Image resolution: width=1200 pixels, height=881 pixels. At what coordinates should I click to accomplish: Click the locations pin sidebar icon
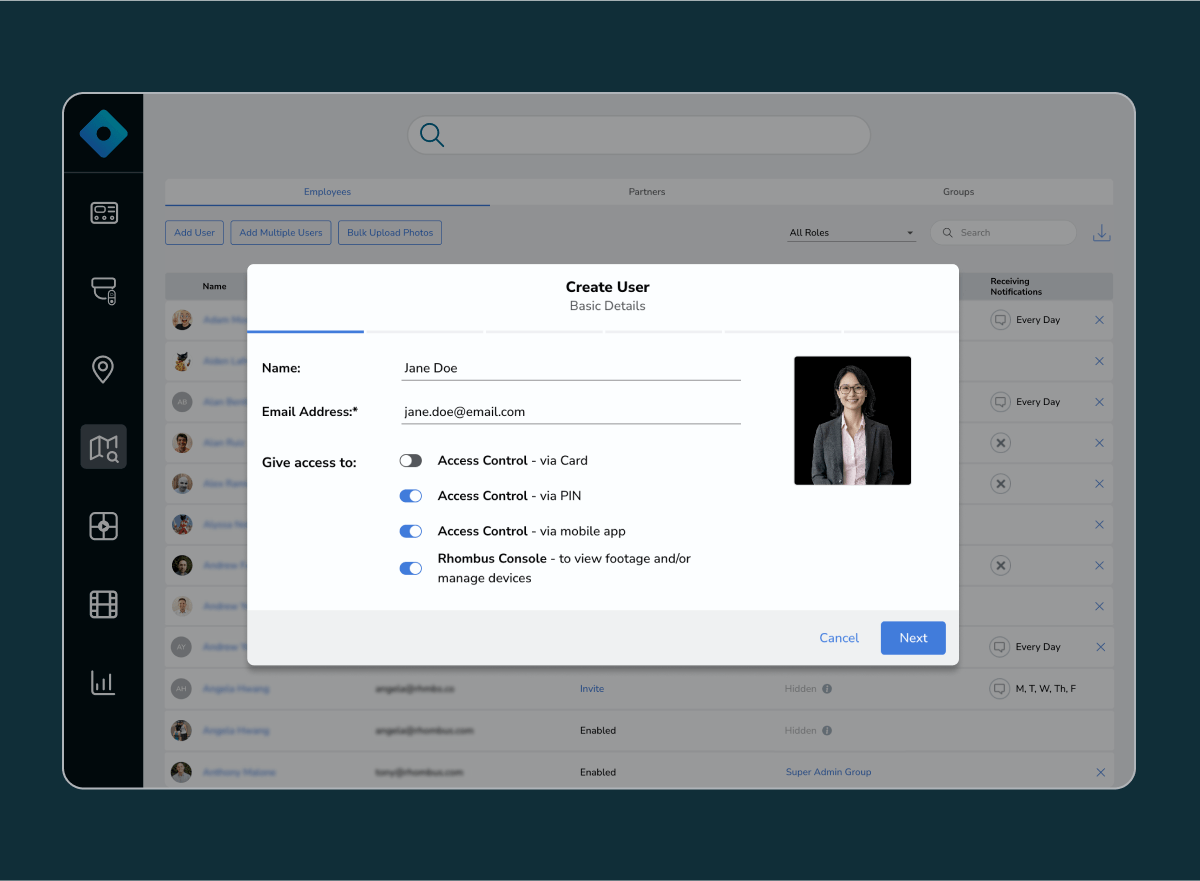(x=103, y=369)
